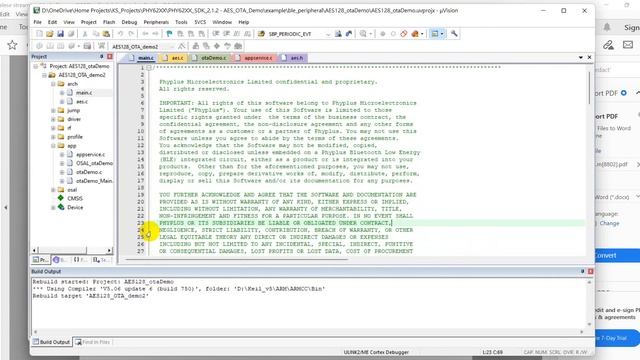Expand the osal folder
The image size is (640, 360).
(x=53, y=190)
